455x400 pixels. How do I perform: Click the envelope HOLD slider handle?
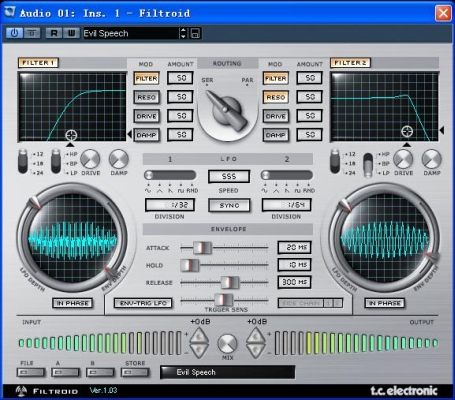tap(190, 265)
